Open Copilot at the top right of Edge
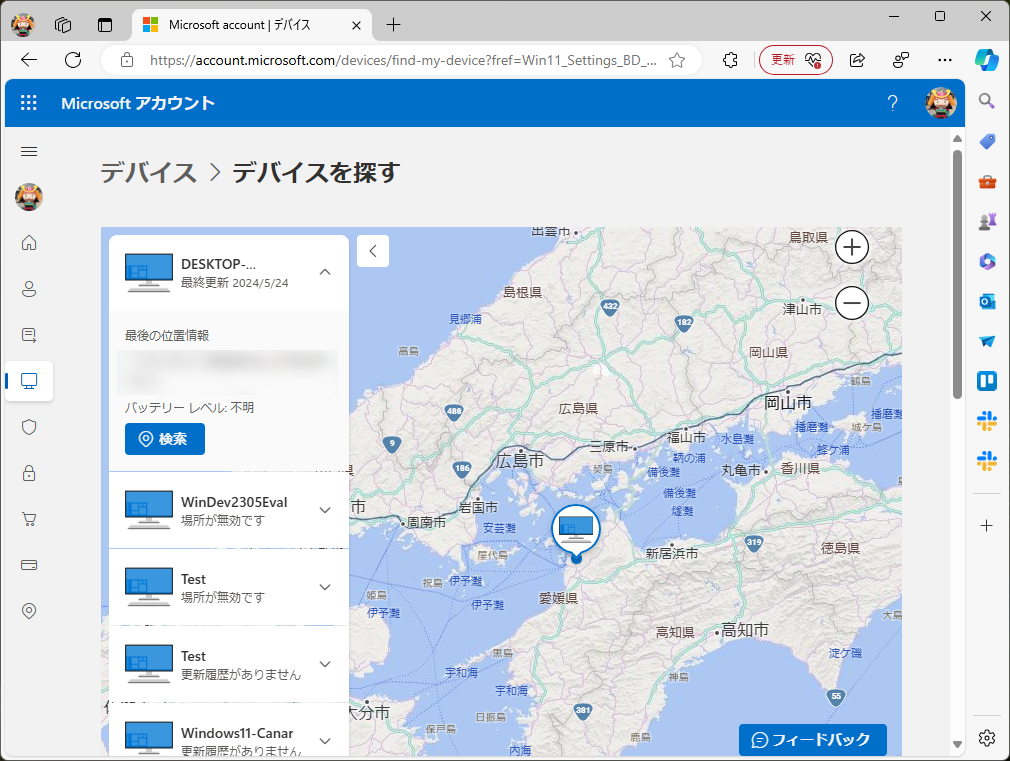 click(x=988, y=59)
